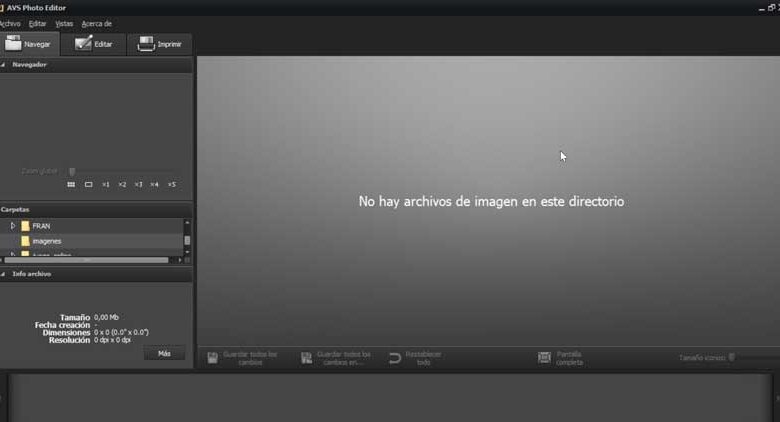Screen dimensions: 780x422
Task: Select the FRAN folder
Action: click(41, 226)
